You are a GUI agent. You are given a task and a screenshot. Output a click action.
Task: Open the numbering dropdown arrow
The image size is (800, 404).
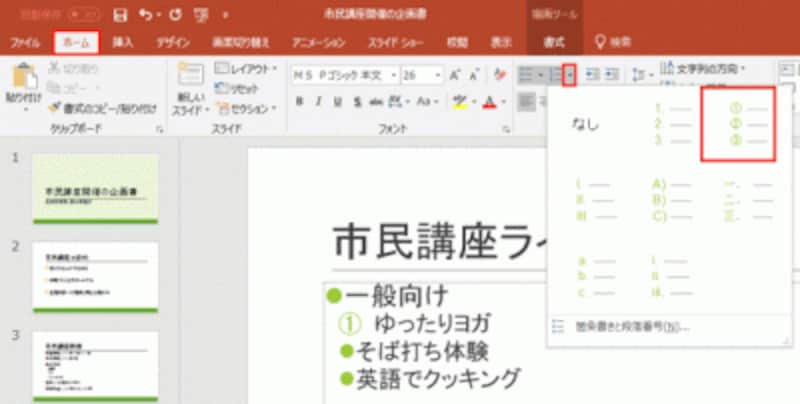click(569, 75)
